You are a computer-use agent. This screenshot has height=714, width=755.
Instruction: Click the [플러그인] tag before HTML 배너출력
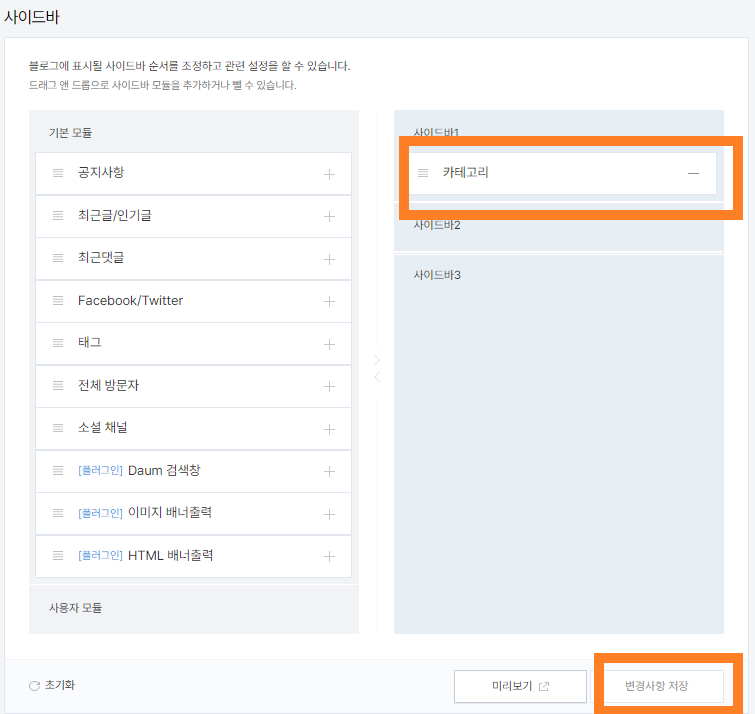coord(100,555)
